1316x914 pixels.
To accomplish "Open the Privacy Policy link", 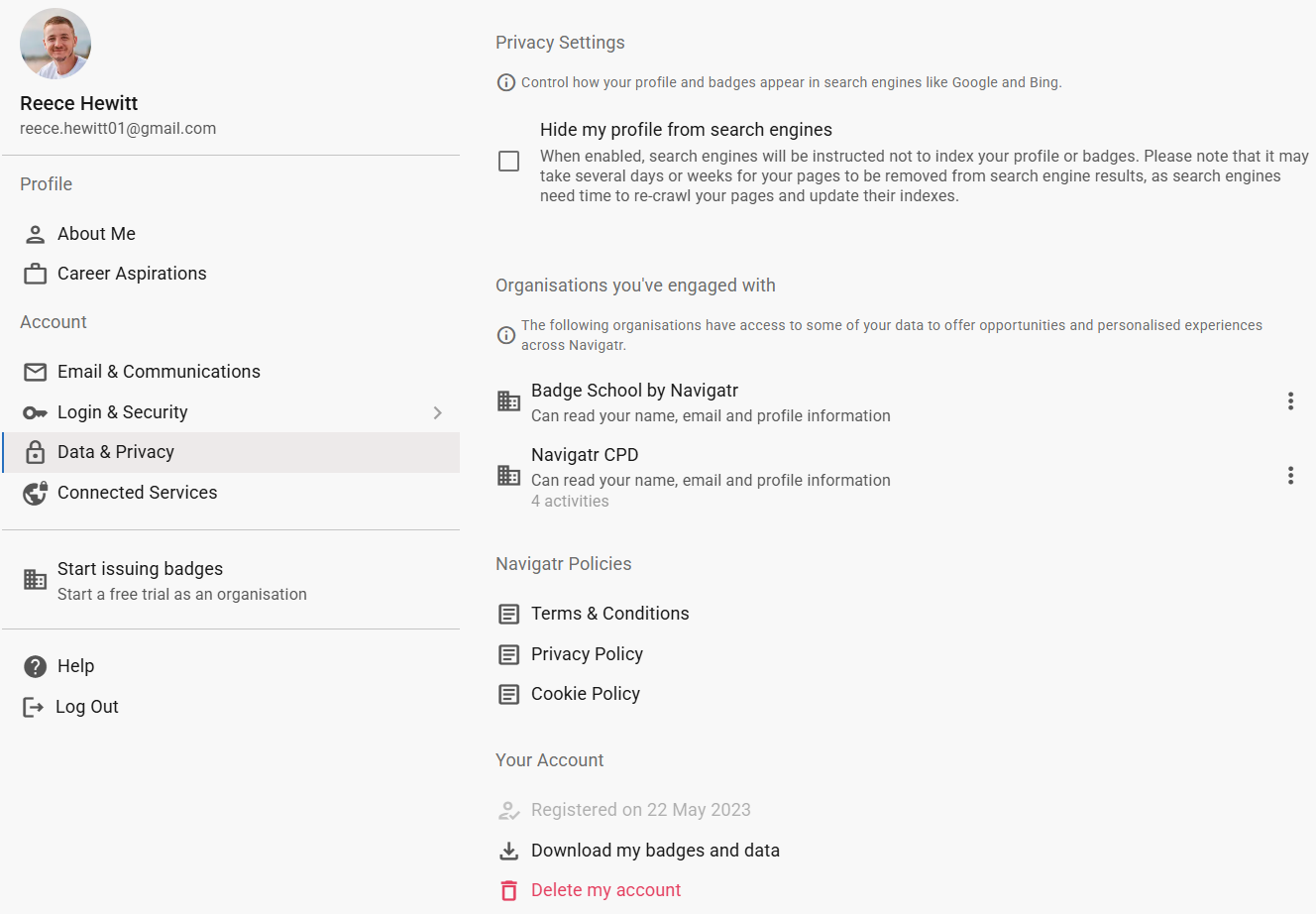I will tap(587, 654).
